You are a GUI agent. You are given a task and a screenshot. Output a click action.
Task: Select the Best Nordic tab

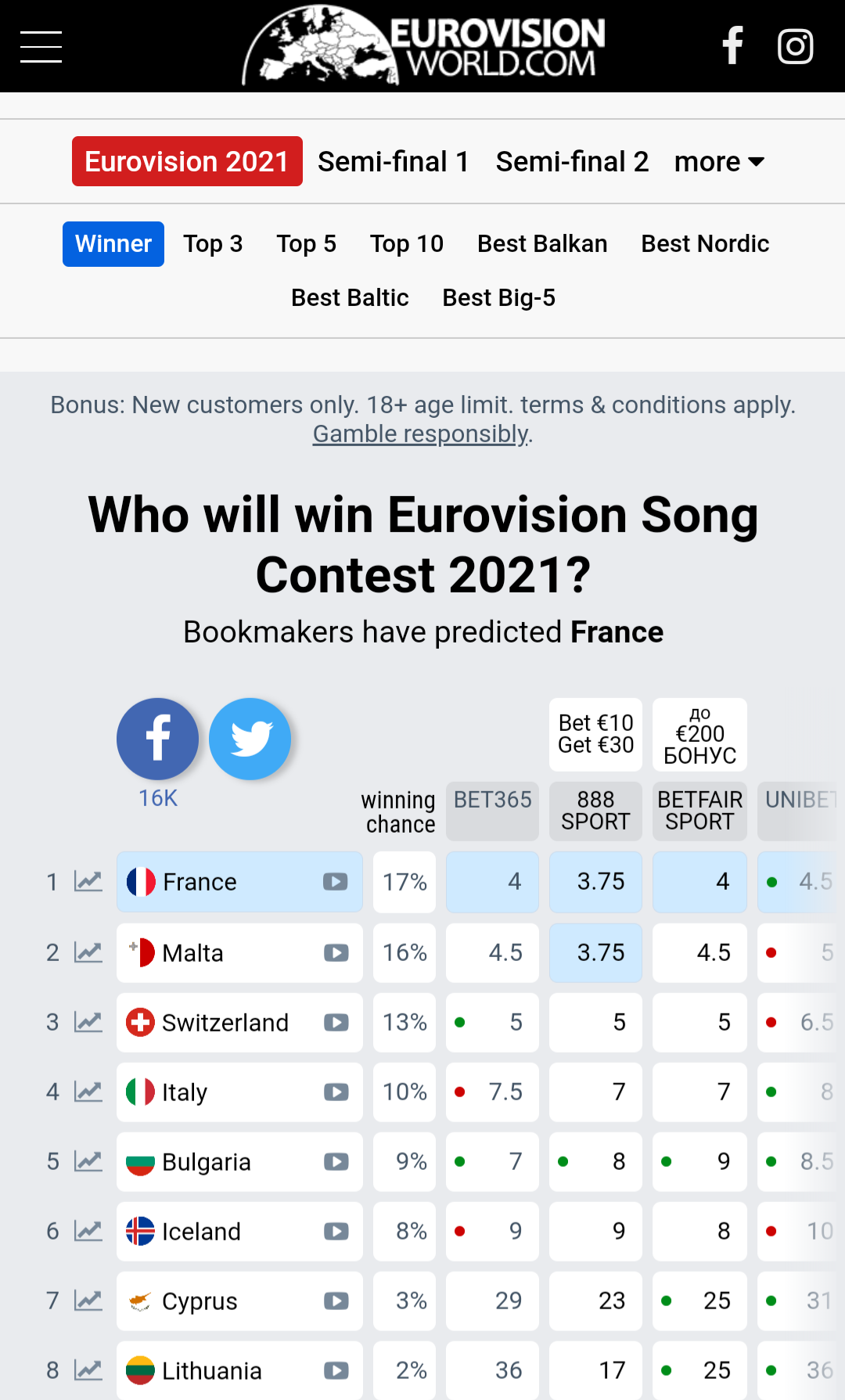pos(705,244)
